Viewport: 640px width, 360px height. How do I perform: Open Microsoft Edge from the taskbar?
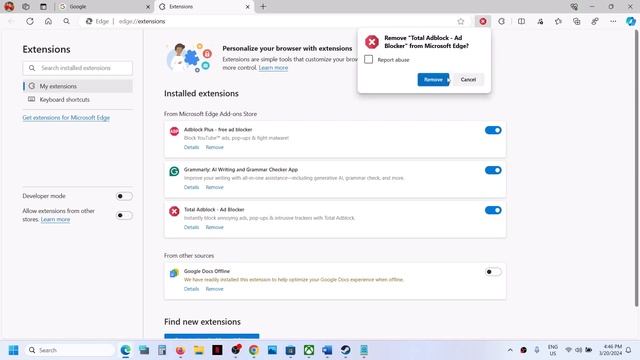(x=125, y=350)
